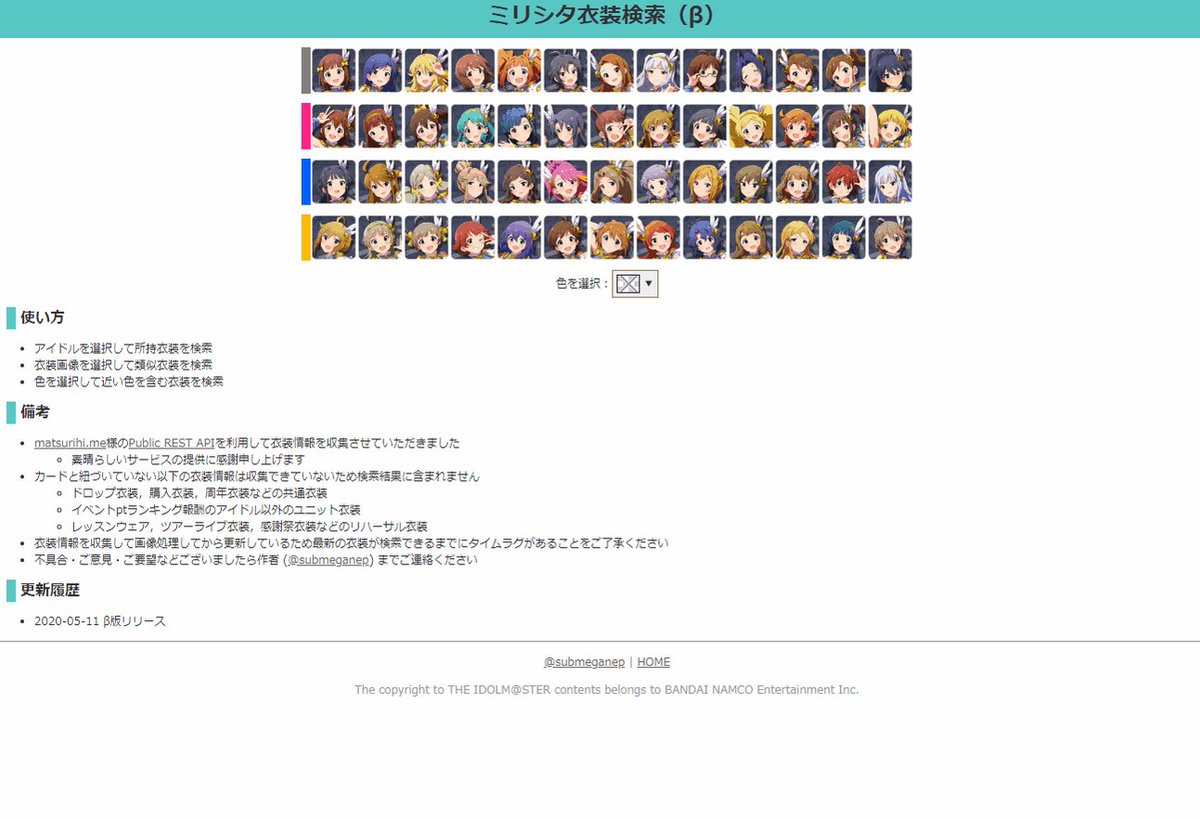The width and height of the screenshot is (1200, 819).
Task: Pick Hibiki Ganaha's portrait ending the grey row
Action: [890, 70]
